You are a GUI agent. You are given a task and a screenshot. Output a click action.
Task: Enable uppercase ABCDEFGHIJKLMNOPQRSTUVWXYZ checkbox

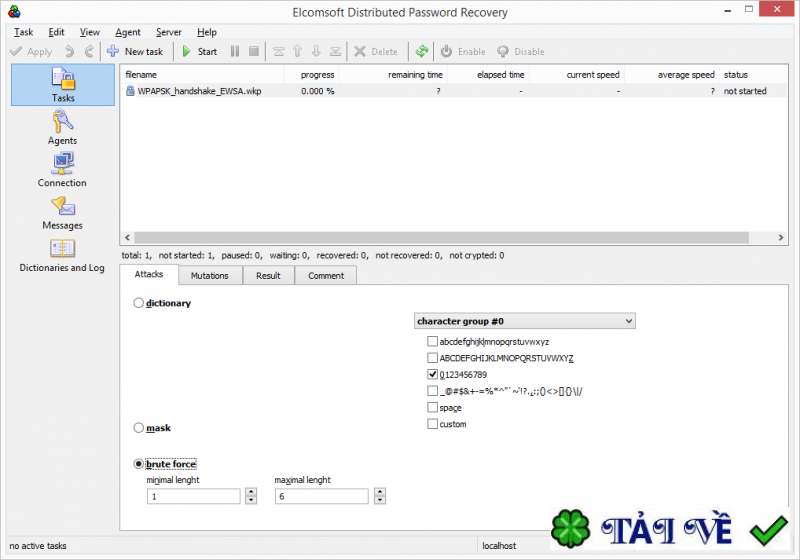(x=432, y=358)
